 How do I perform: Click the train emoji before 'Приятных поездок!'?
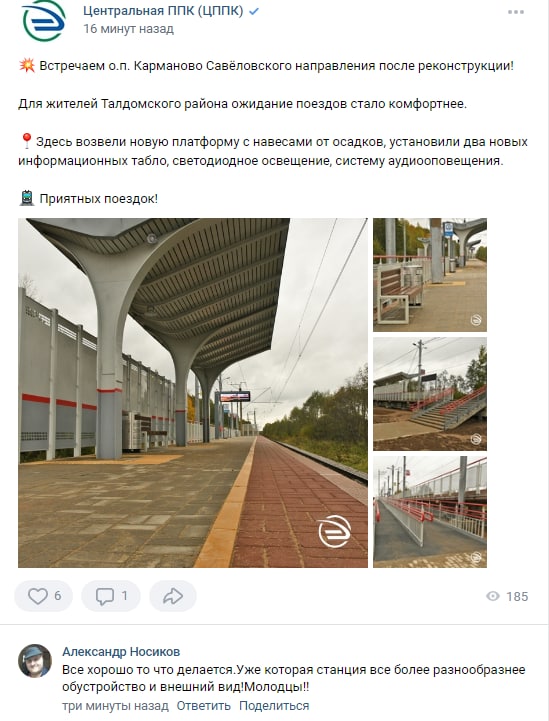[x=27, y=198]
